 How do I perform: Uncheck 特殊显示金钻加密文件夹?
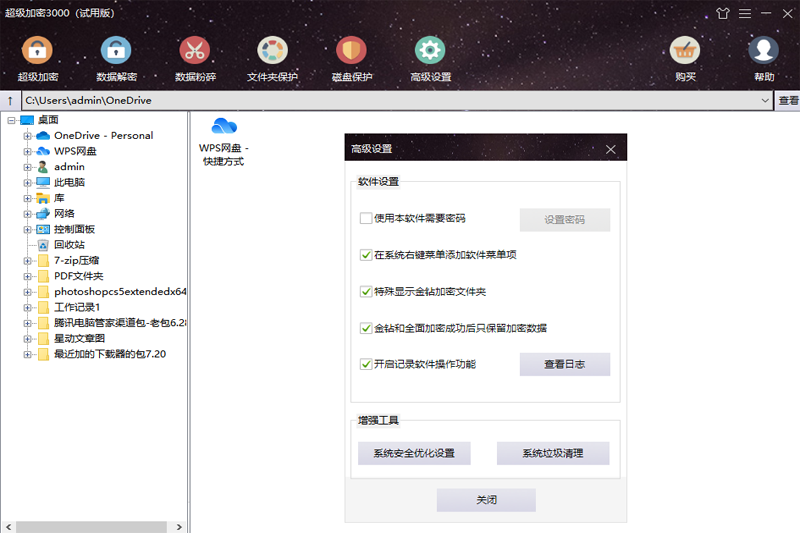(366, 292)
